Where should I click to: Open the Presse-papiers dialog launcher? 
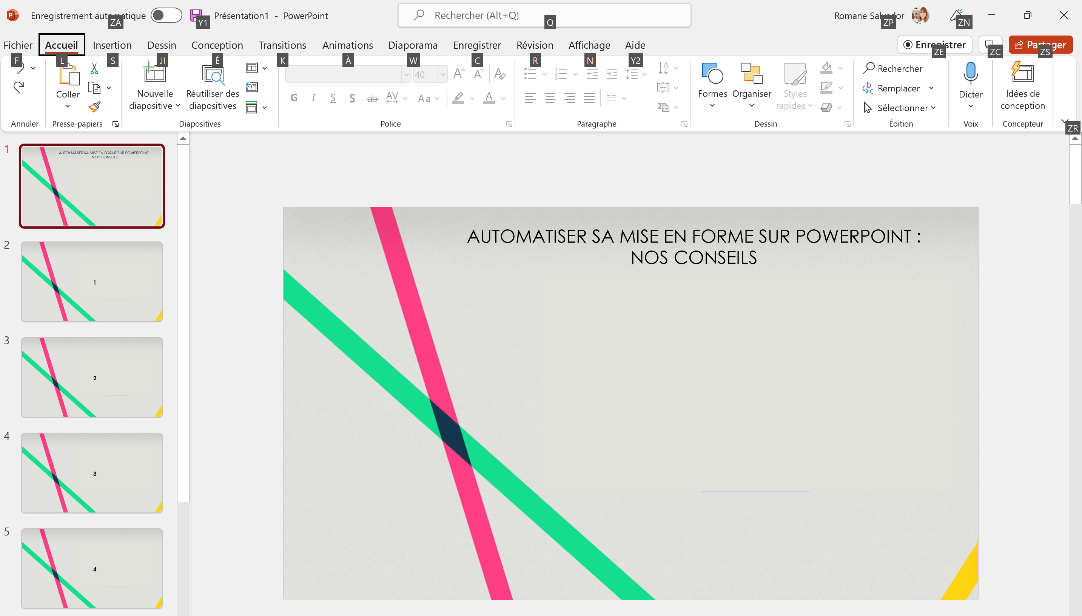point(115,124)
